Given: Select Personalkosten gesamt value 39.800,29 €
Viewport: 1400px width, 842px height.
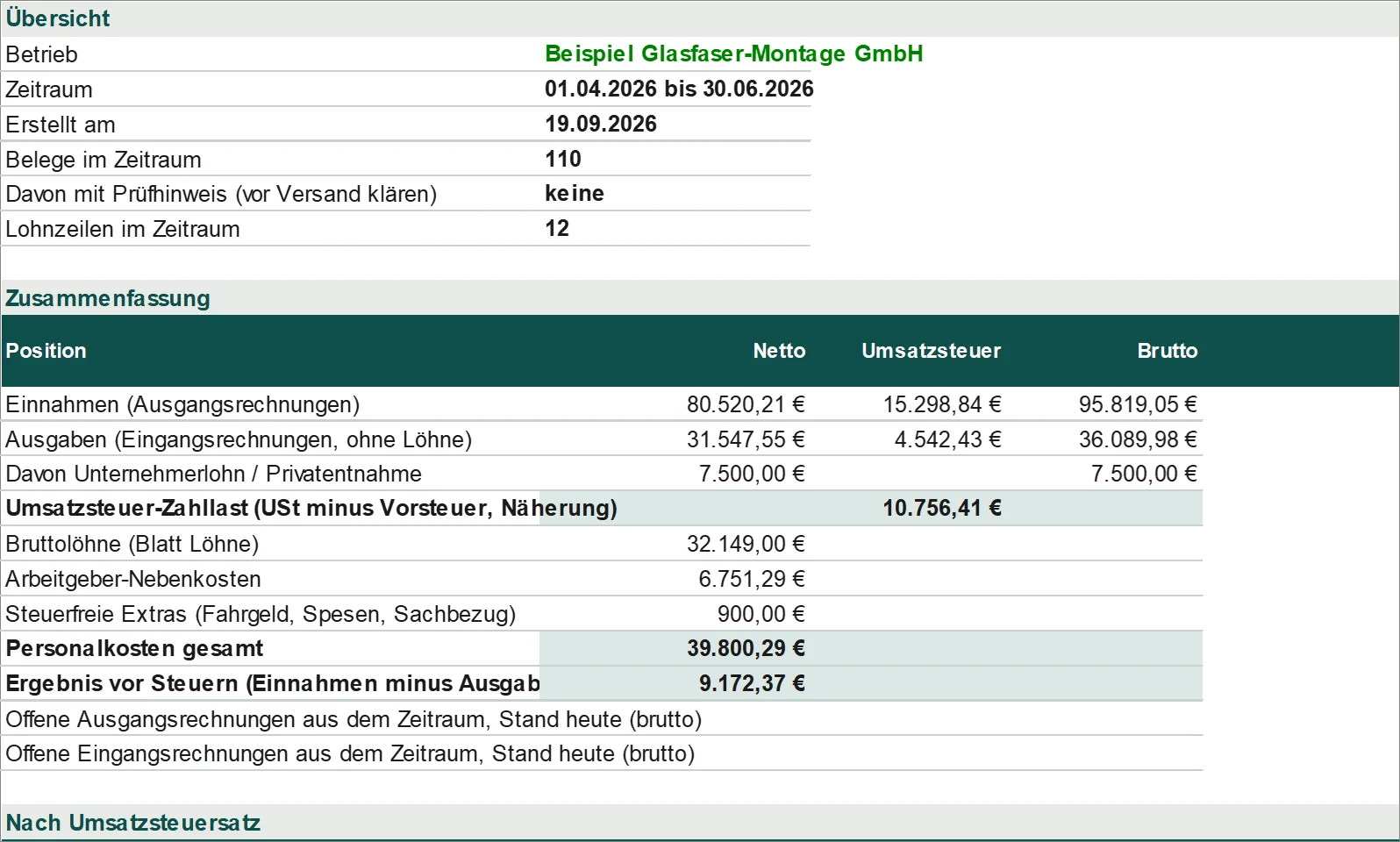Looking at the screenshot, I should click(746, 648).
